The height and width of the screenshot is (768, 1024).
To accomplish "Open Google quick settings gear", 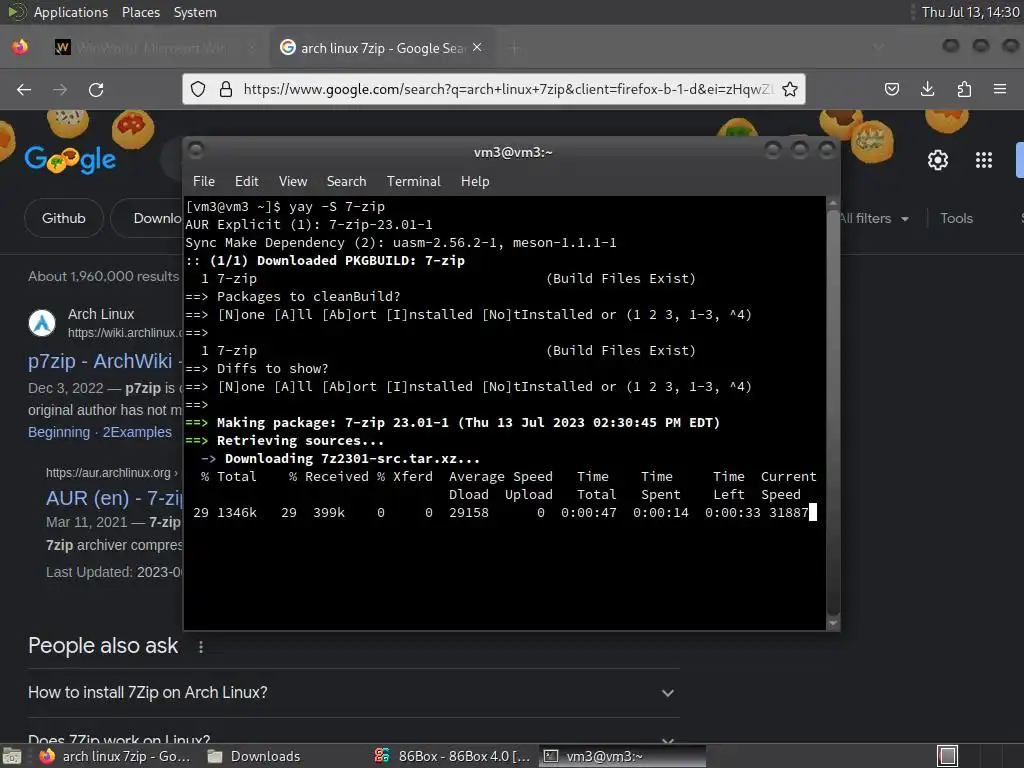I will pos(938,160).
